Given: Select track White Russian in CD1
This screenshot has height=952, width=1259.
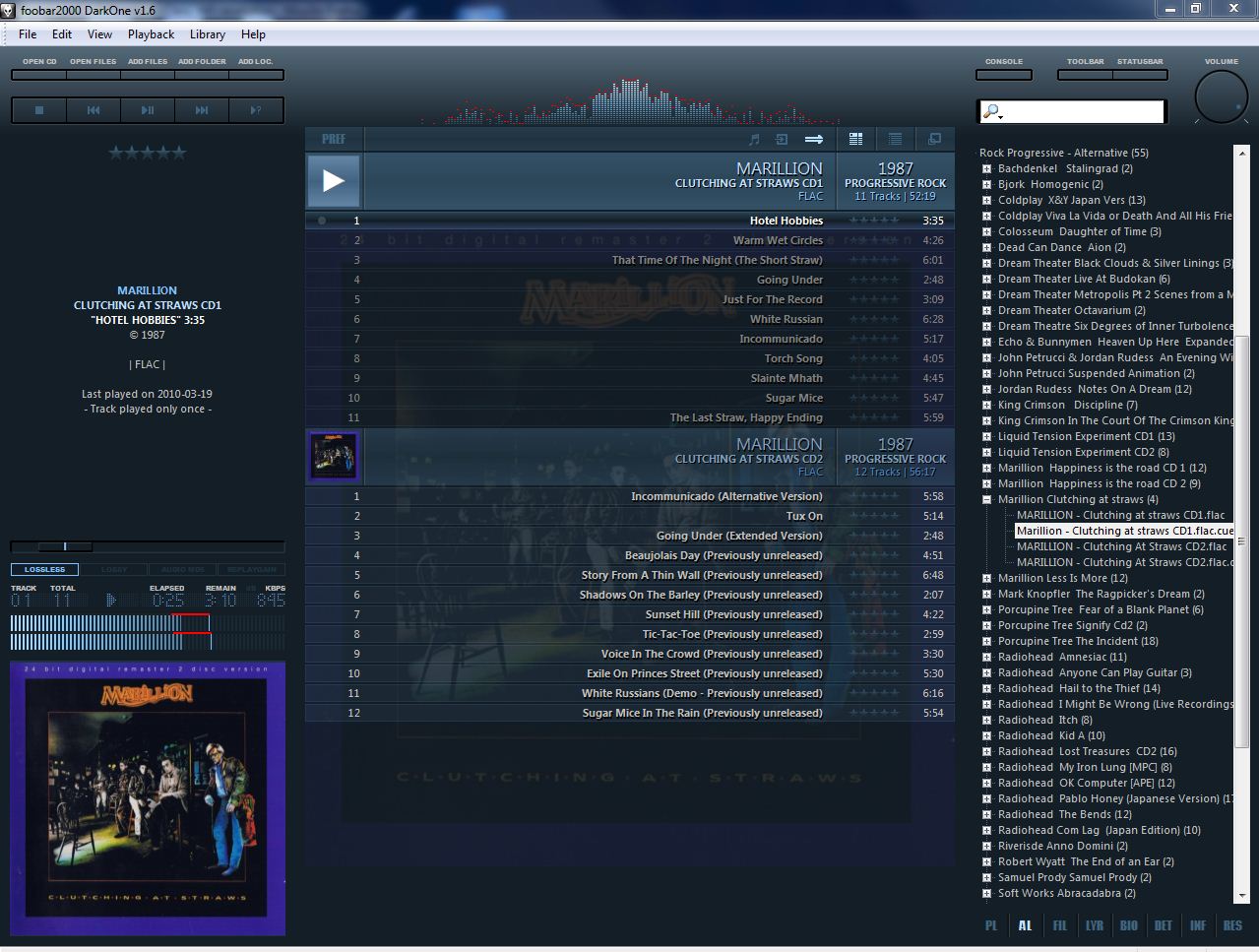Looking at the screenshot, I should click(630, 319).
